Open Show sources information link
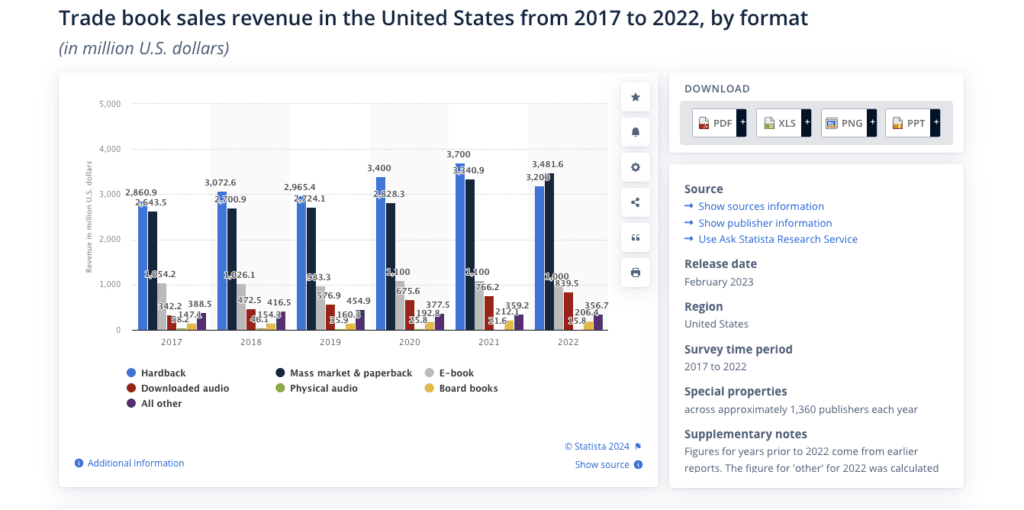The width and height of the screenshot is (1024, 510). coord(760,207)
